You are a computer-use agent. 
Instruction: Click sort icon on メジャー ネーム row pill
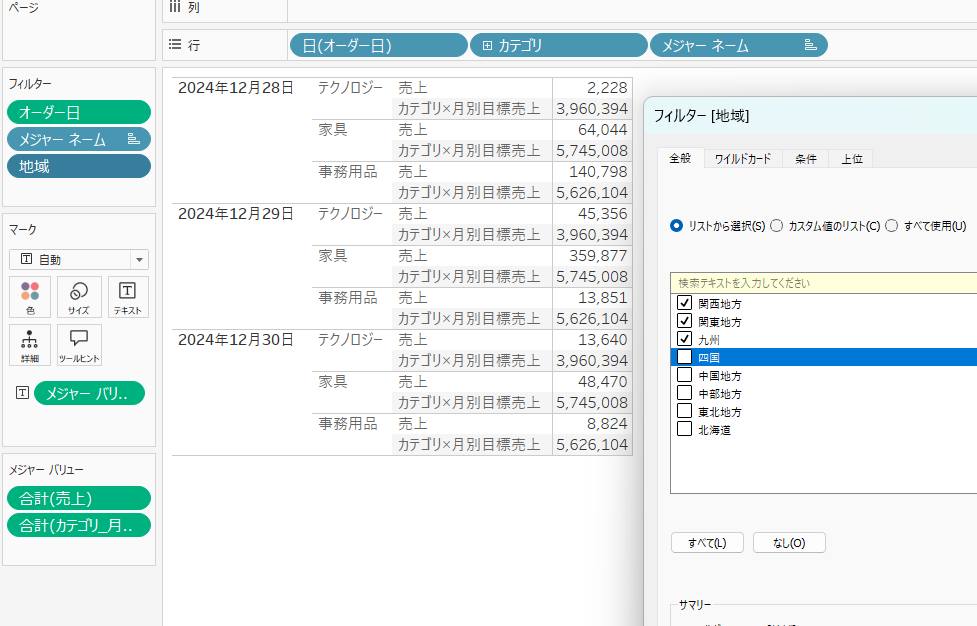click(810, 46)
